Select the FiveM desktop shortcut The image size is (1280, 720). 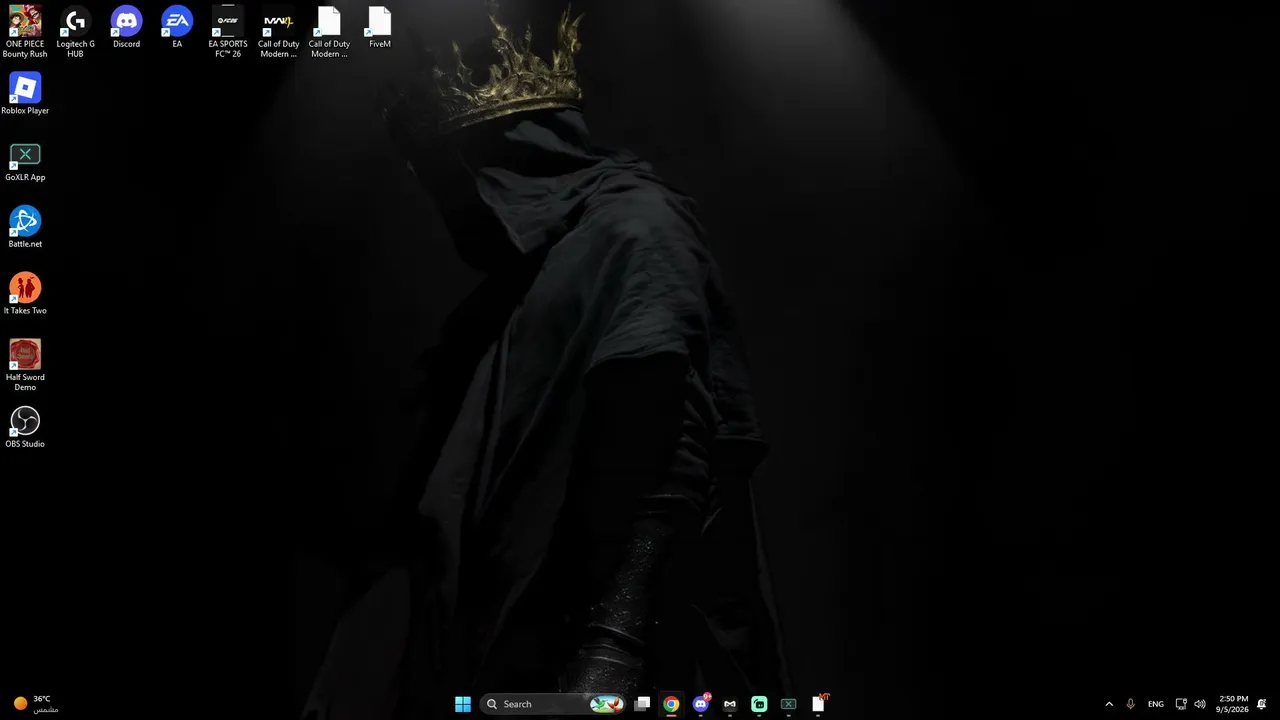[x=380, y=27]
